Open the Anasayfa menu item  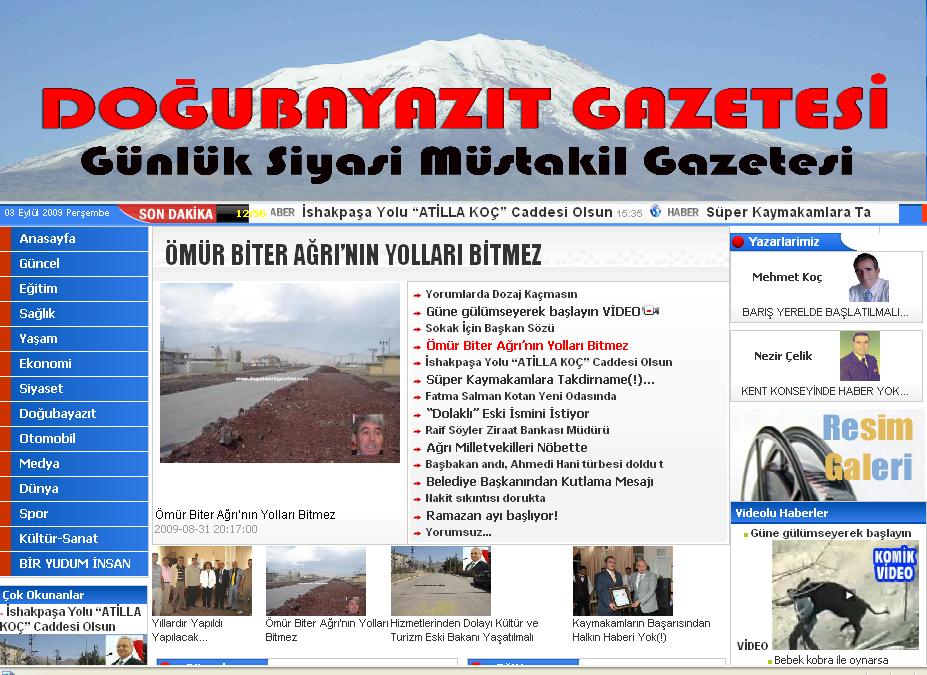pos(47,239)
